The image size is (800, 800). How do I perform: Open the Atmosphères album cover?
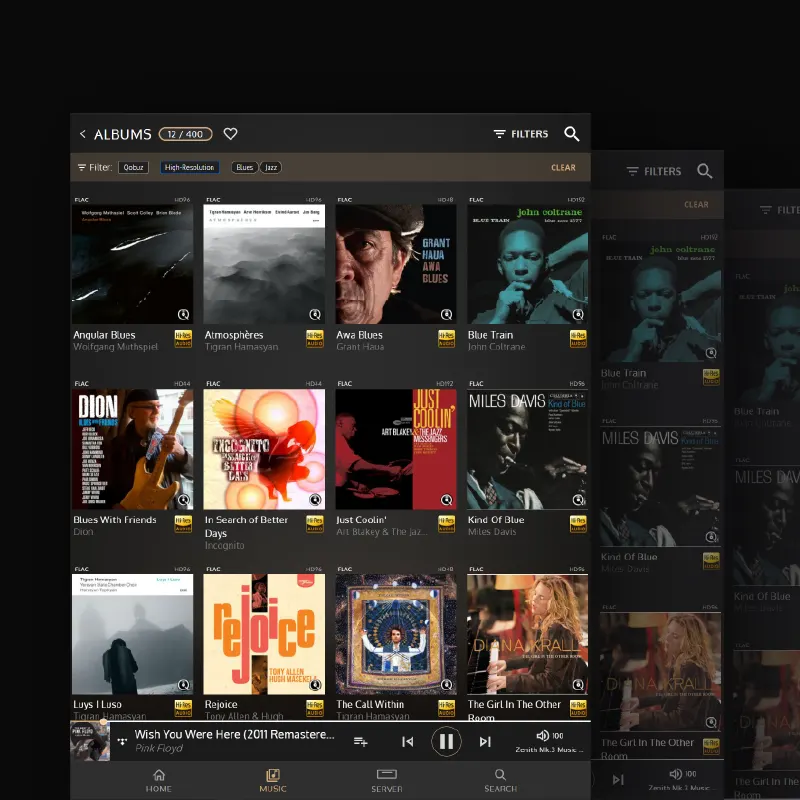point(264,264)
